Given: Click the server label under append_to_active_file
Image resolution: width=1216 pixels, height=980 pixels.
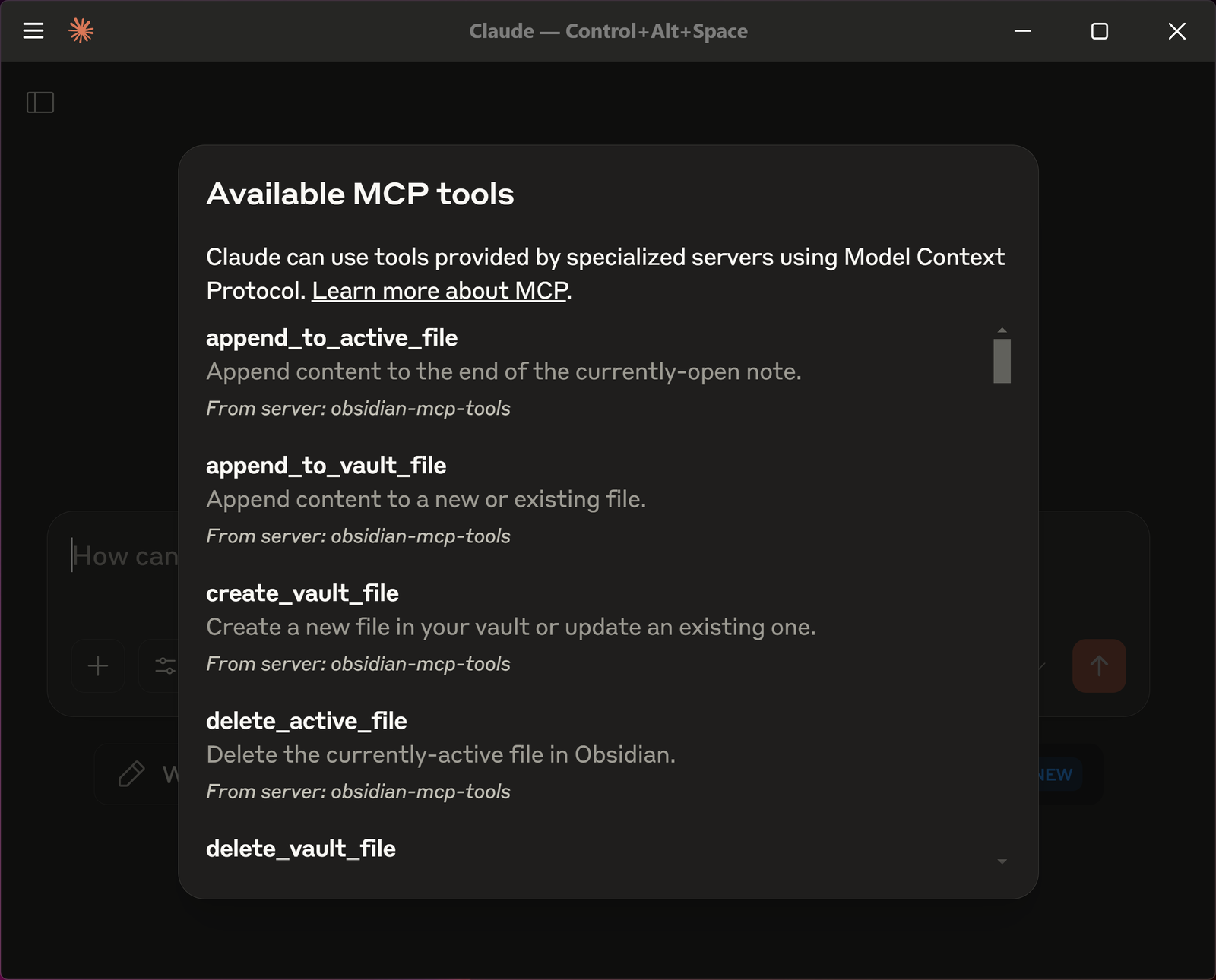Looking at the screenshot, I should click(x=358, y=409).
